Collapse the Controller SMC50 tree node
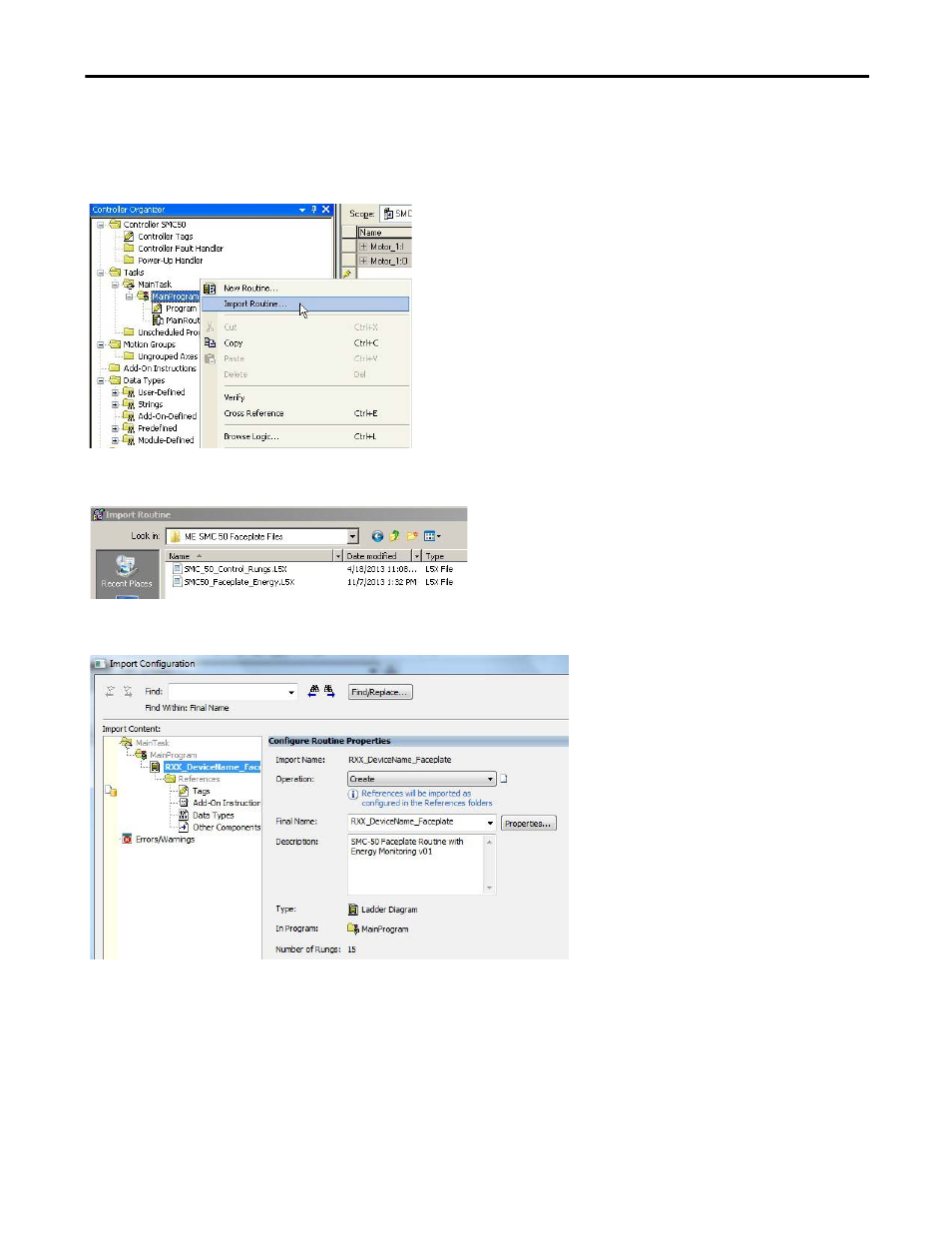Image resolution: width=952 pixels, height=1233 pixels. click(x=101, y=225)
